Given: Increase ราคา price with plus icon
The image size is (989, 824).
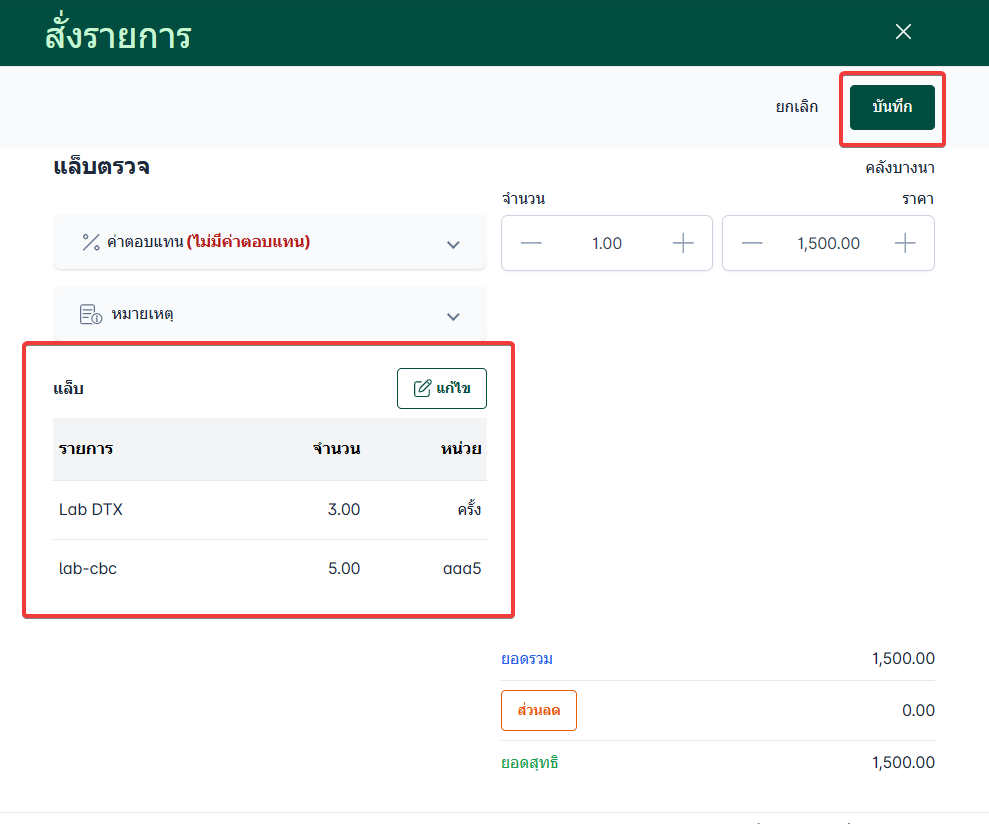Looking at the screenshot, I should [x=905, y=243].
